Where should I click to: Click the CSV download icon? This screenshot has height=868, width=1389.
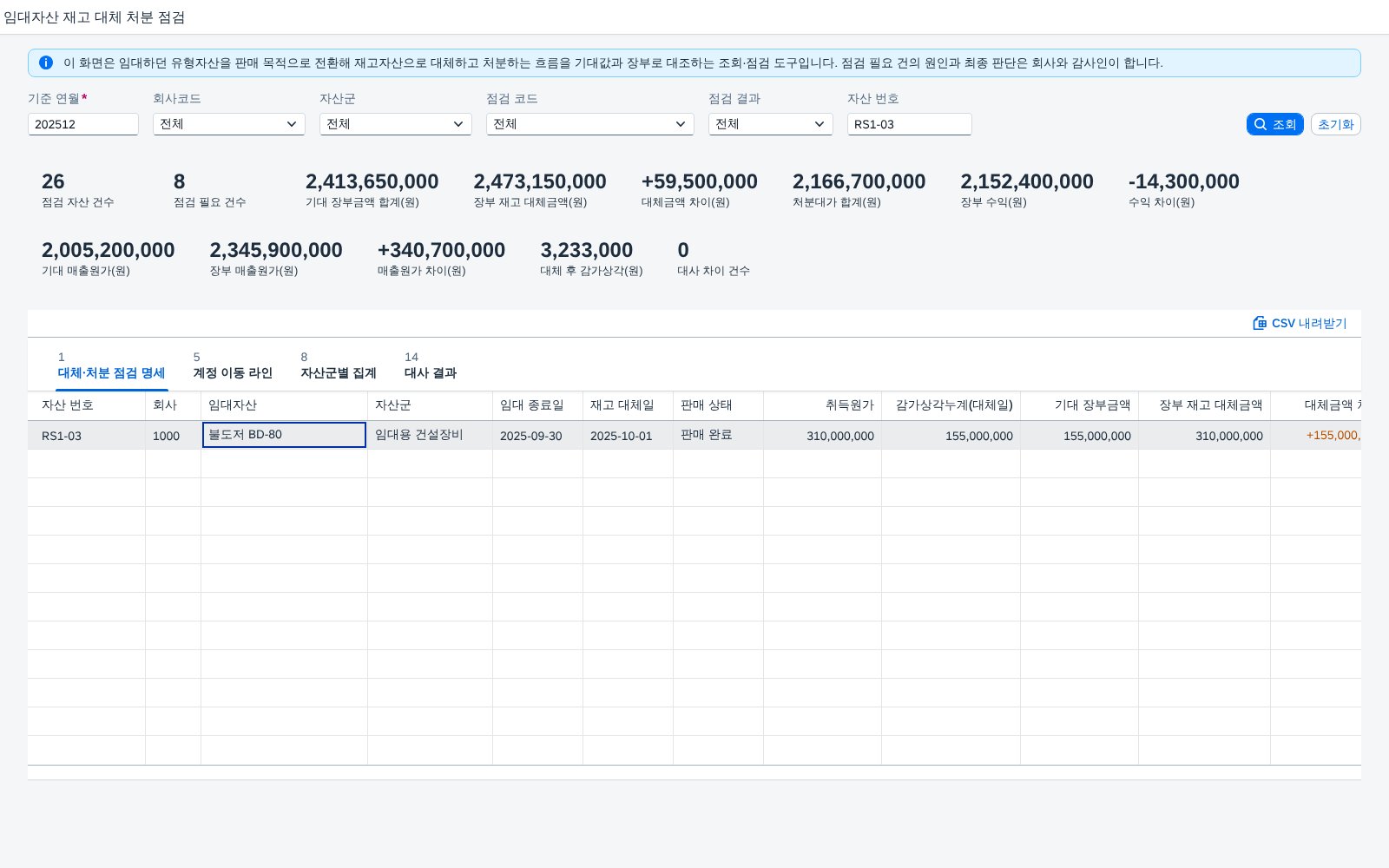1260,323
